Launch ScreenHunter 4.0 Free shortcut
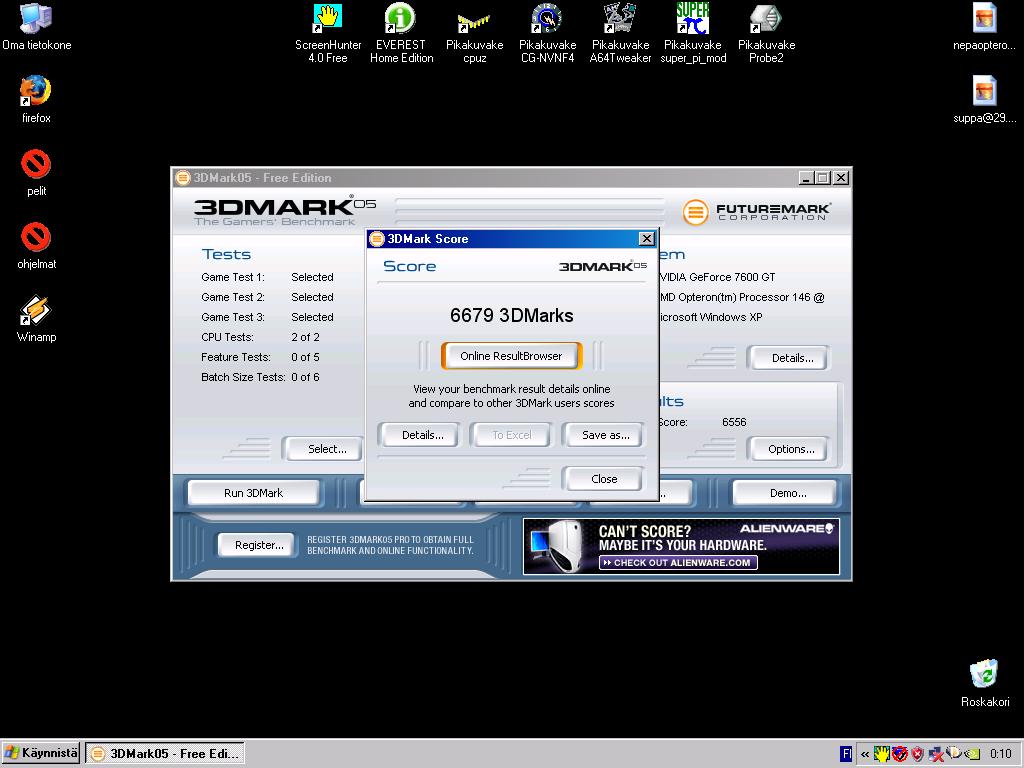 (328, 33)
